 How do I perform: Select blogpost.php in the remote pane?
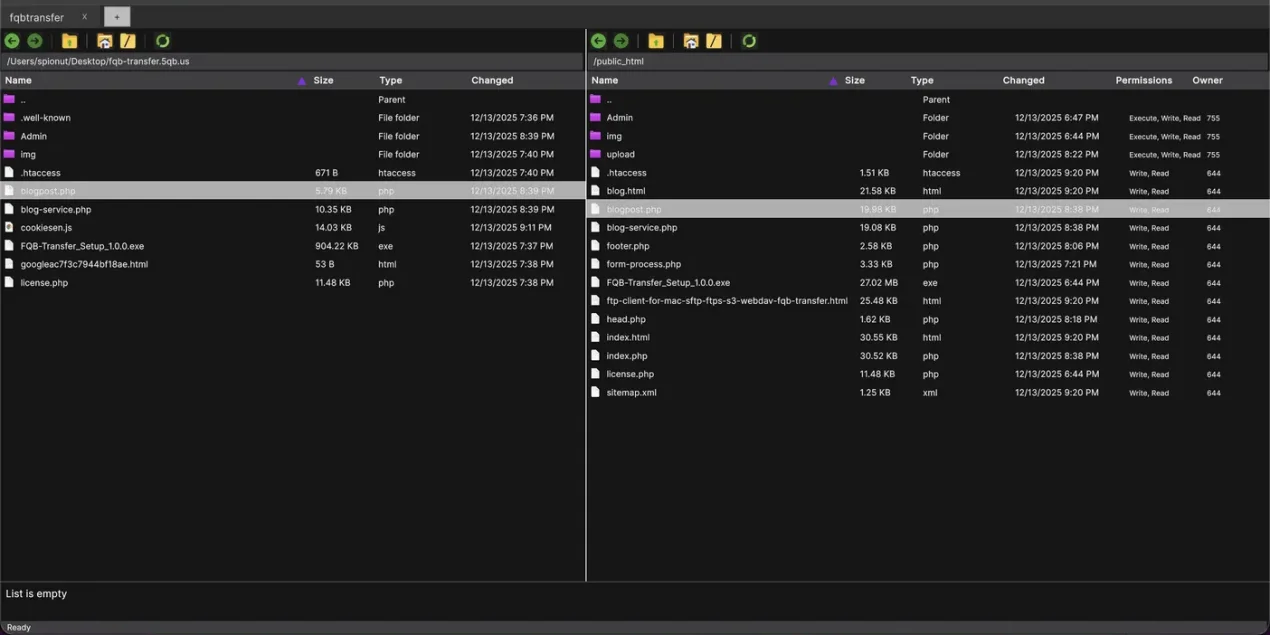[633, 208]
